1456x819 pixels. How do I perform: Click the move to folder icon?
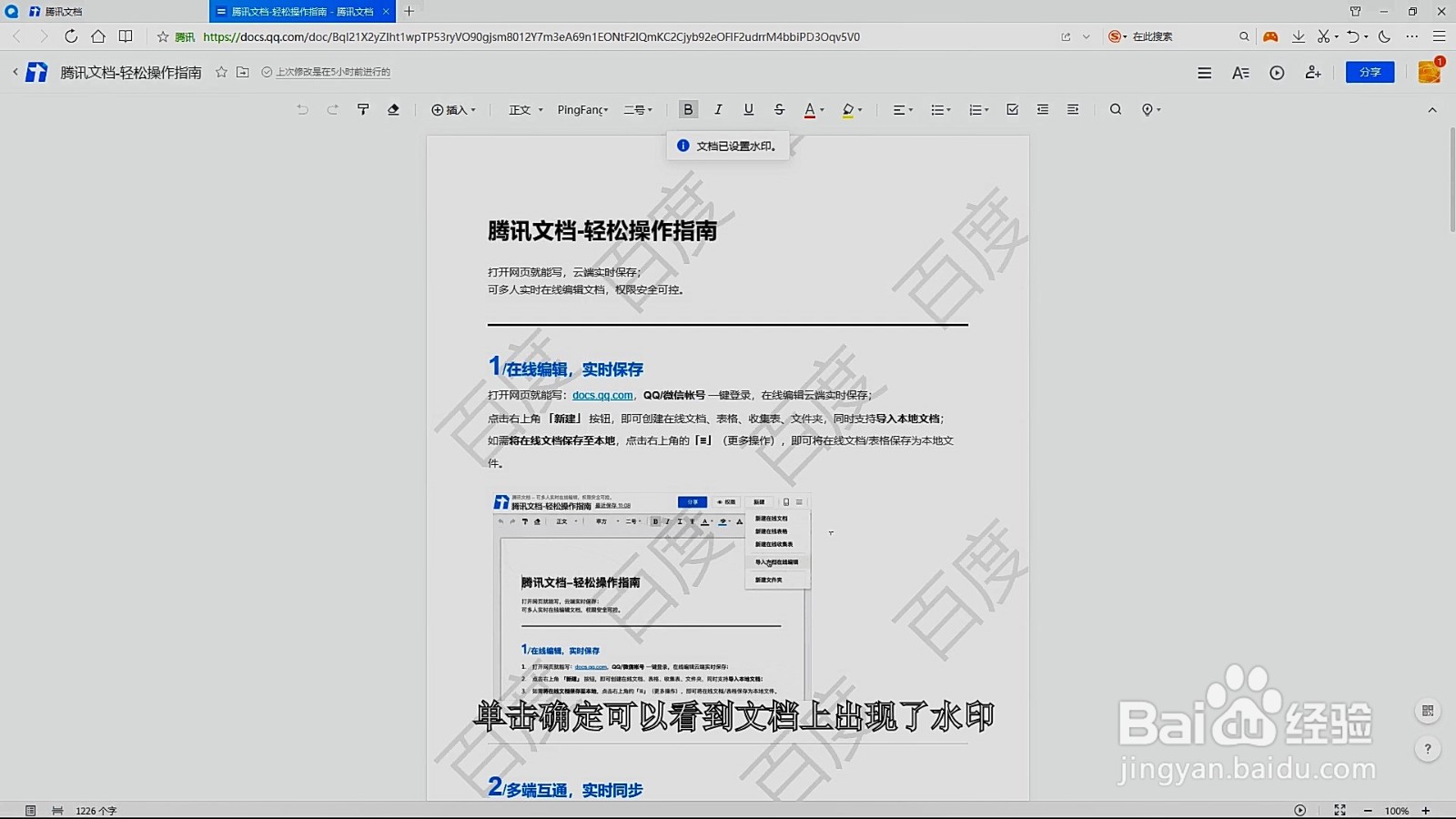tap(243, 72)
